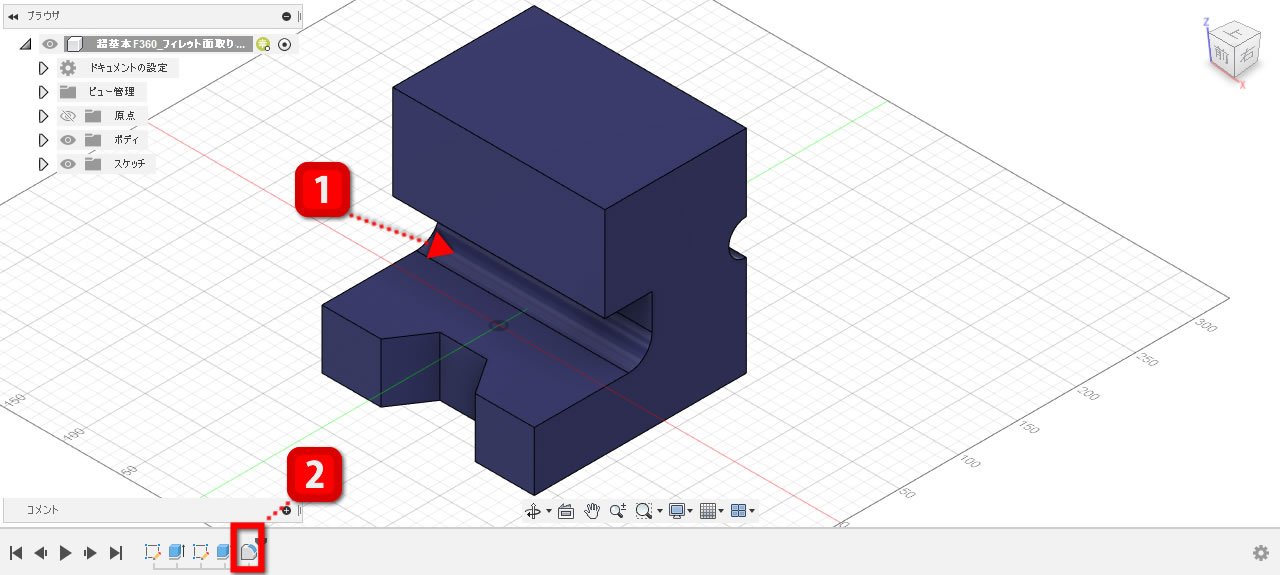Click the コメント panel title
Image resolution: width=1280 pixels, height=575 pixels.
42,510
